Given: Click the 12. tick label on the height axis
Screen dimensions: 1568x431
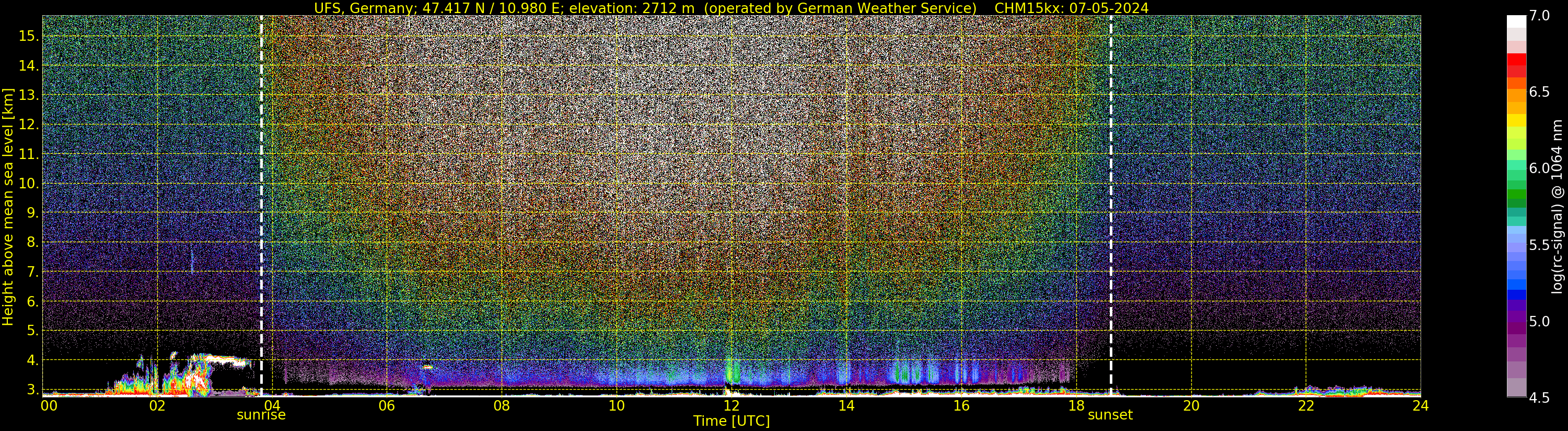Looking at the screenshot, I should coord(29,124).
